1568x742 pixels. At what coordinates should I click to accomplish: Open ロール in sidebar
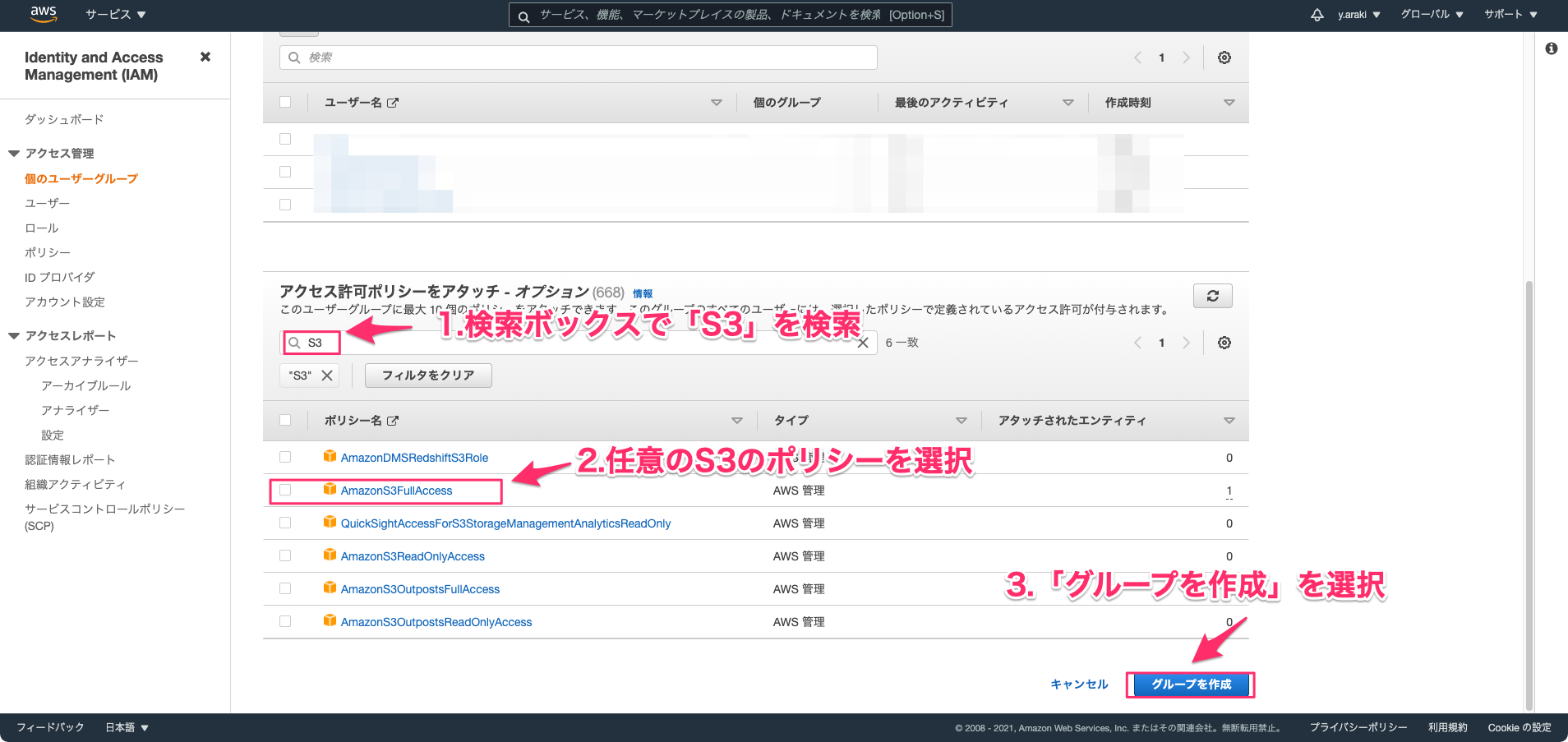point(42,228)
